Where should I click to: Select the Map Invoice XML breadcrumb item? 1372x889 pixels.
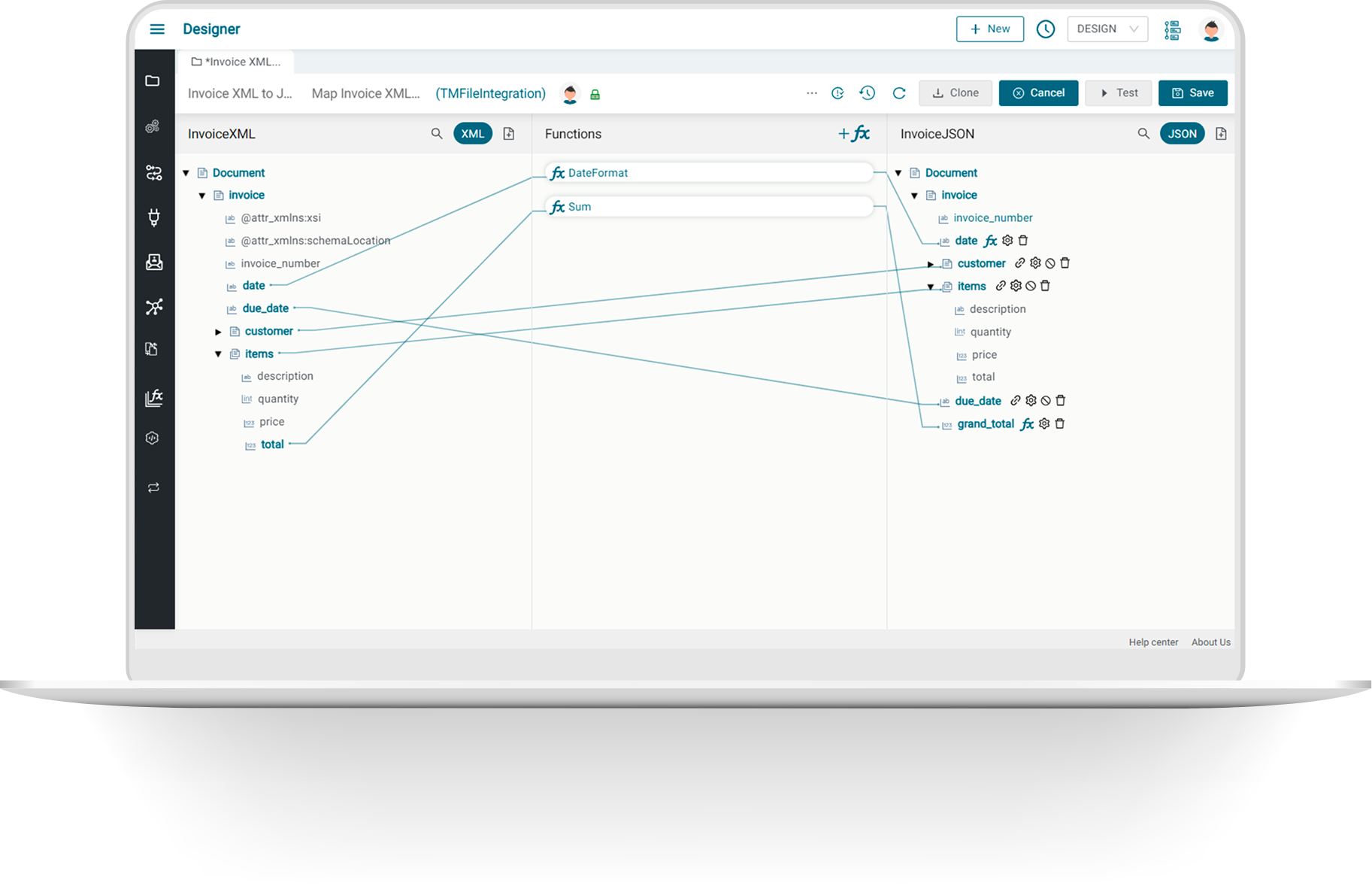tap(365, 93)
